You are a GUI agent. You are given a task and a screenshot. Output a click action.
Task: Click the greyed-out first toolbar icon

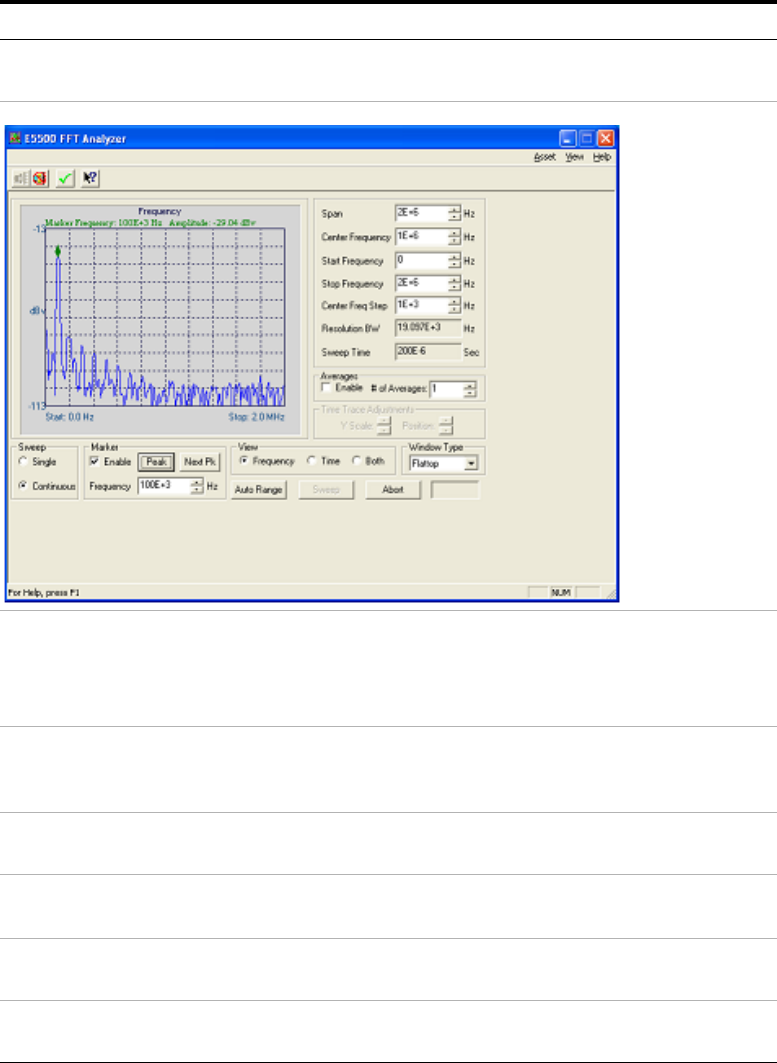pyautogui.click(x=22, y=178)
